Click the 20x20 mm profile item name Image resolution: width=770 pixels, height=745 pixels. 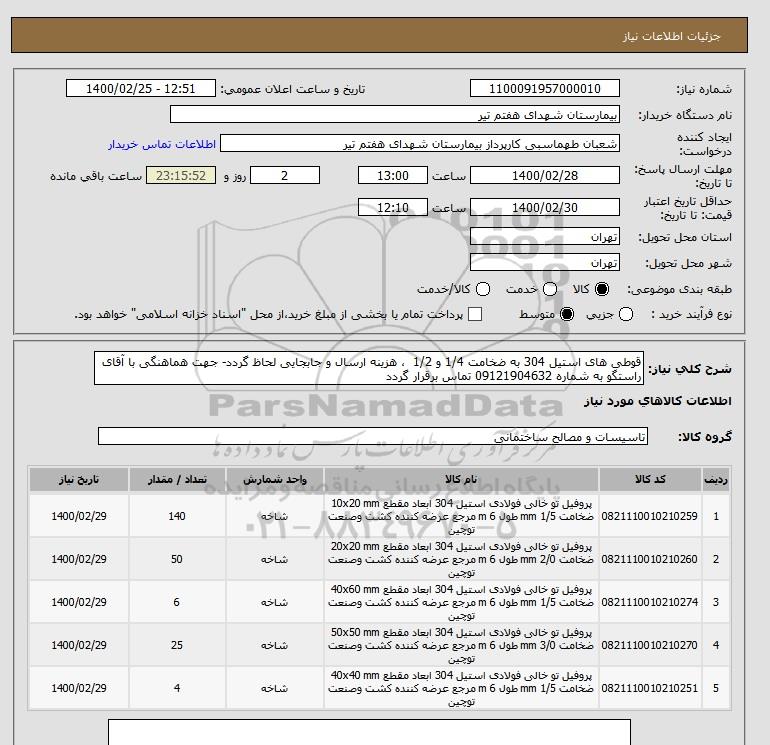pos(461,559)
